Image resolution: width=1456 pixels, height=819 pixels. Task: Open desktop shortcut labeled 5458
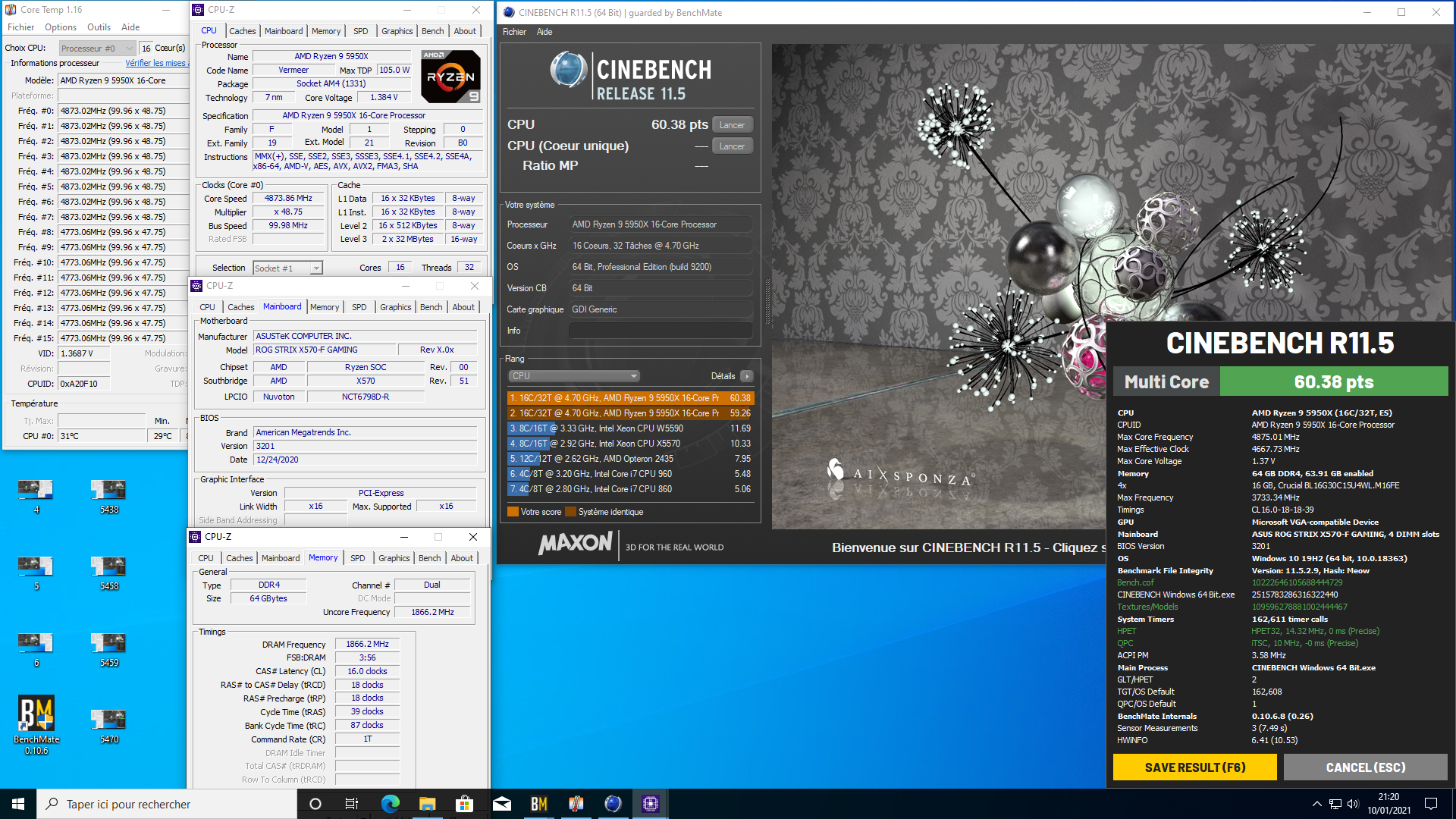(108, 573)
